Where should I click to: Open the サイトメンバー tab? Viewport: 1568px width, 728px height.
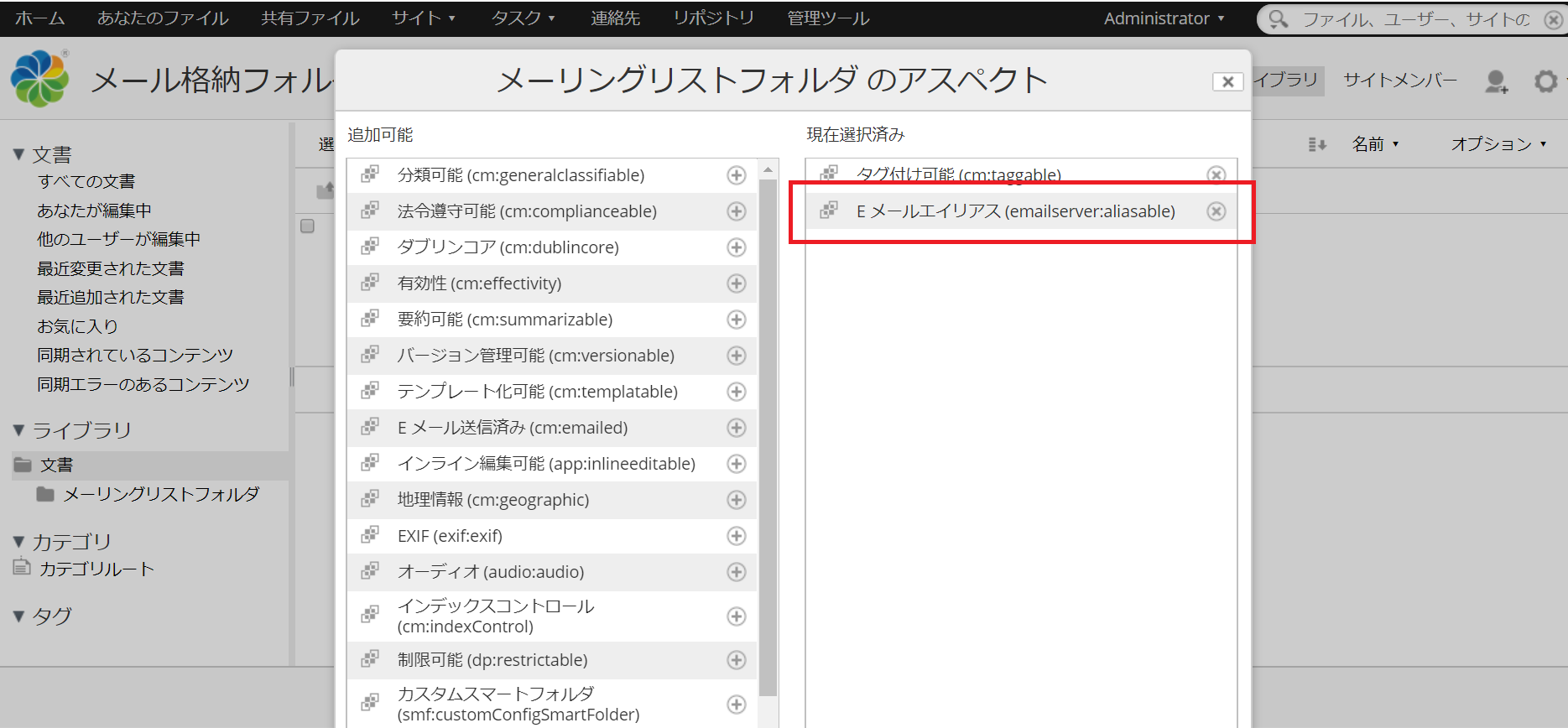[1399, 80]
